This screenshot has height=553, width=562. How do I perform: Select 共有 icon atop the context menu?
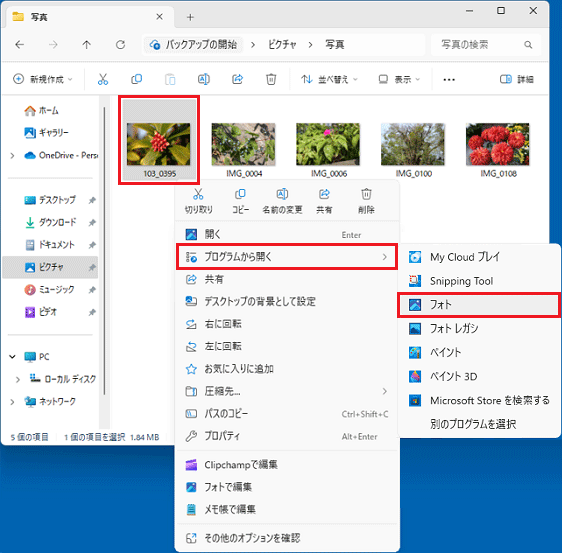(x=324, y=201)
